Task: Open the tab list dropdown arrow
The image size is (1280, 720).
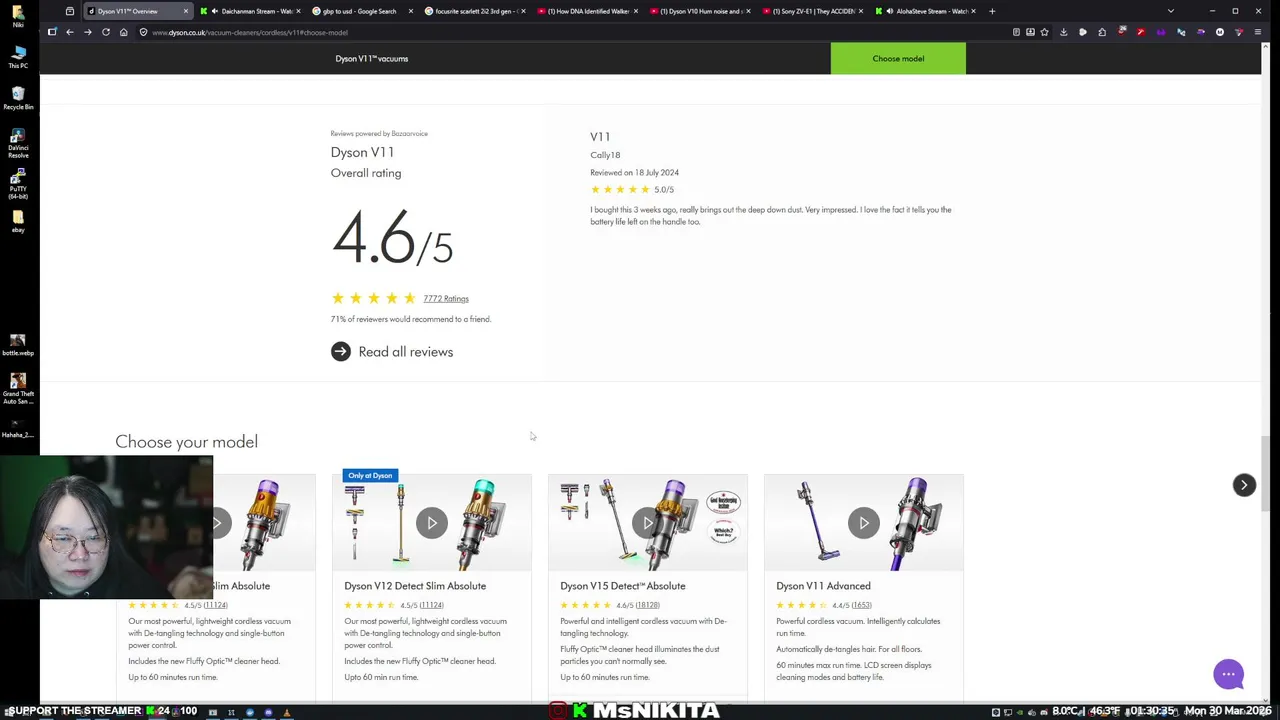Action: pos(1171,11)
